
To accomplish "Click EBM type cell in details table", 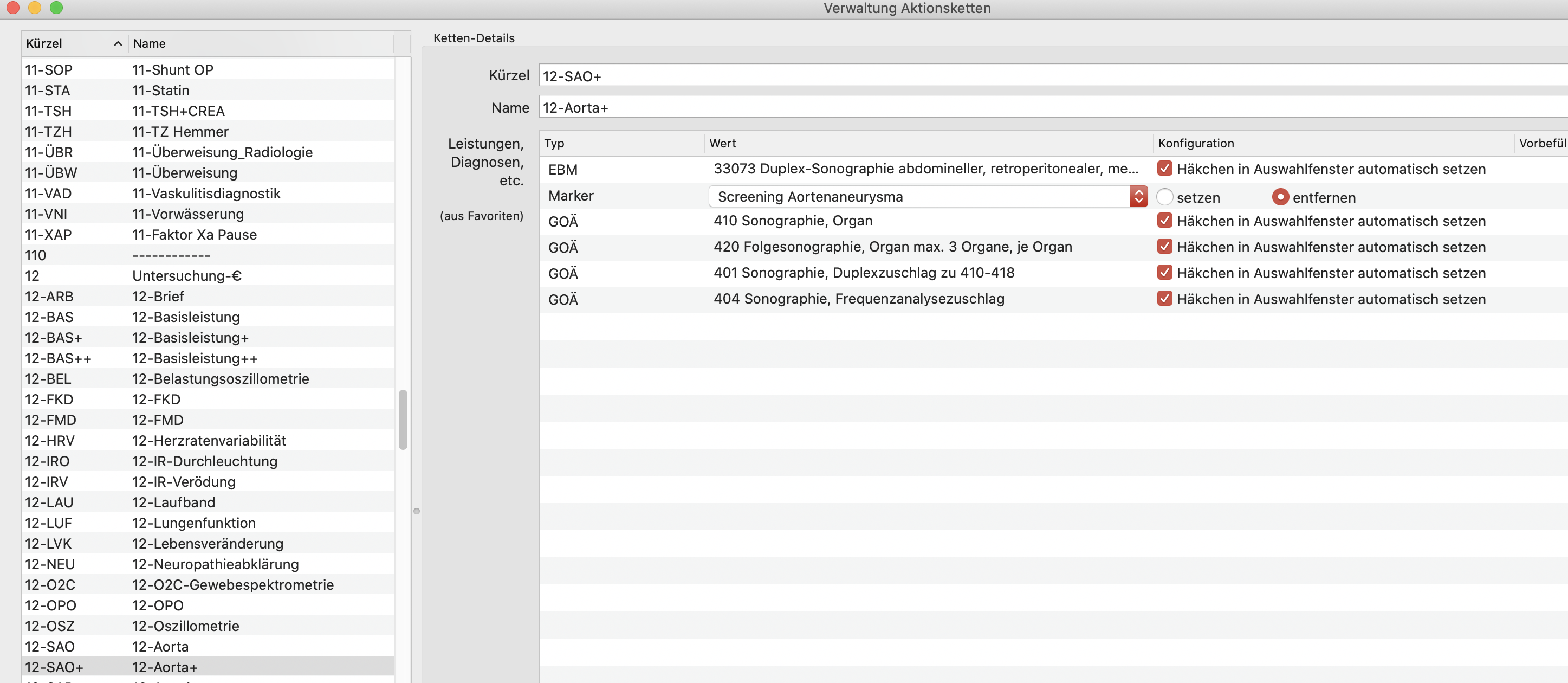I will (563, 170).
